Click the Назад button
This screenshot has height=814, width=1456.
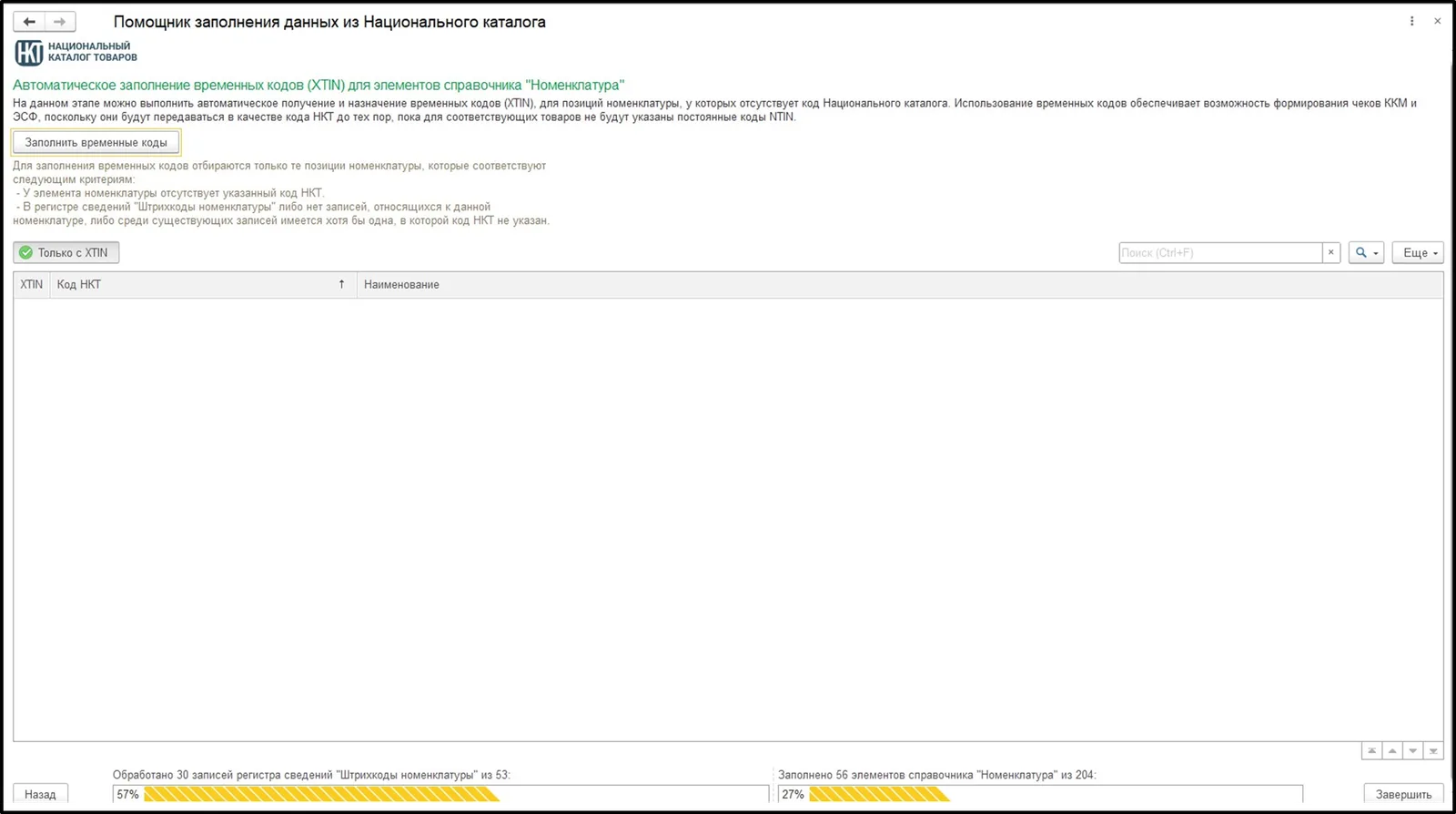(40, 794)
